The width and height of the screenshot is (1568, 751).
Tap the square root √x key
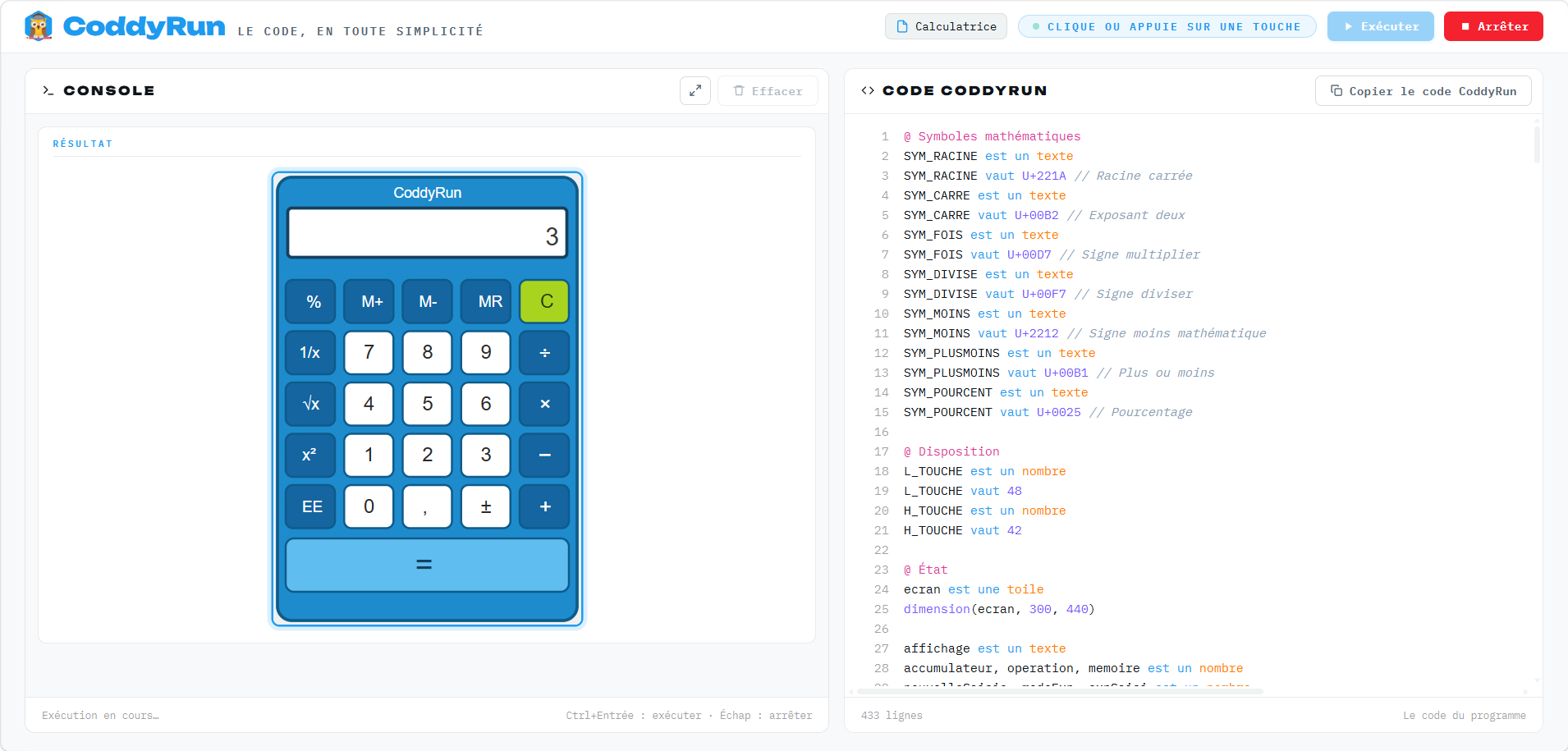(311, 404)
